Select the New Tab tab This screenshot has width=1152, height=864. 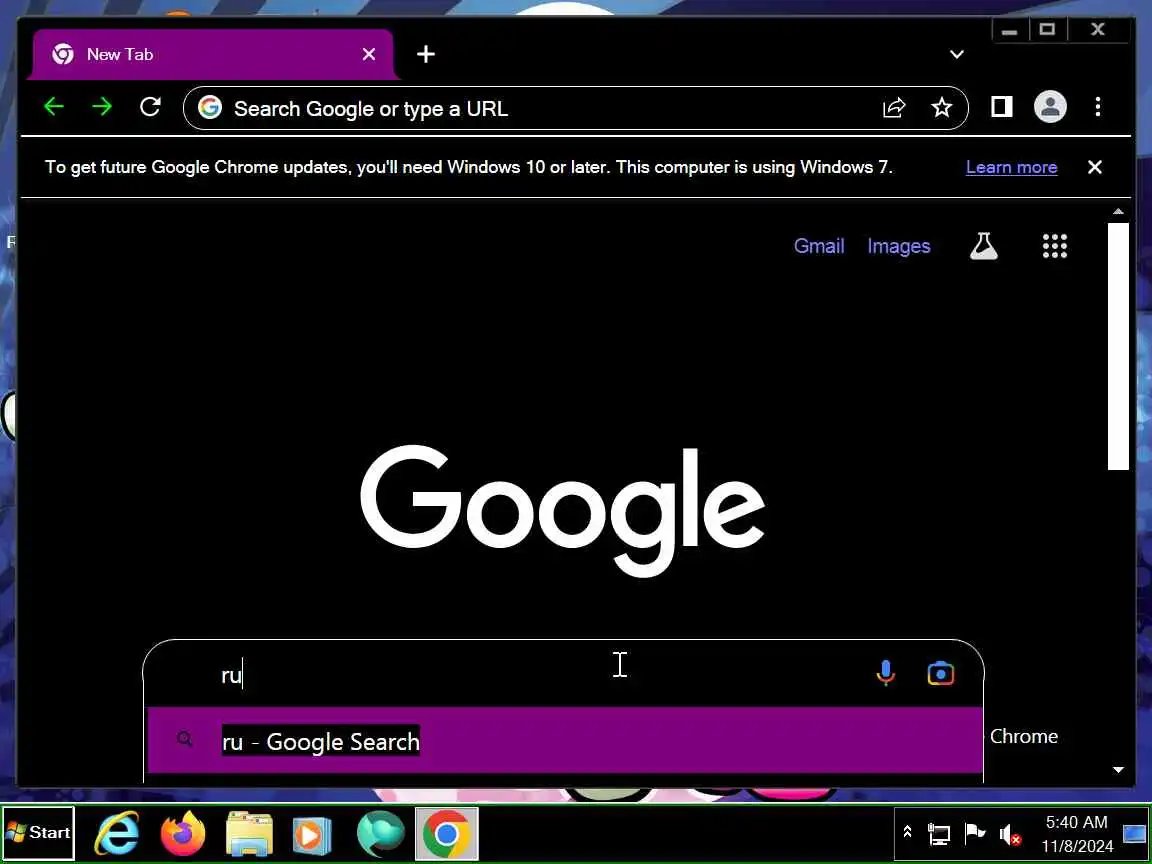[x=213, y=54]
